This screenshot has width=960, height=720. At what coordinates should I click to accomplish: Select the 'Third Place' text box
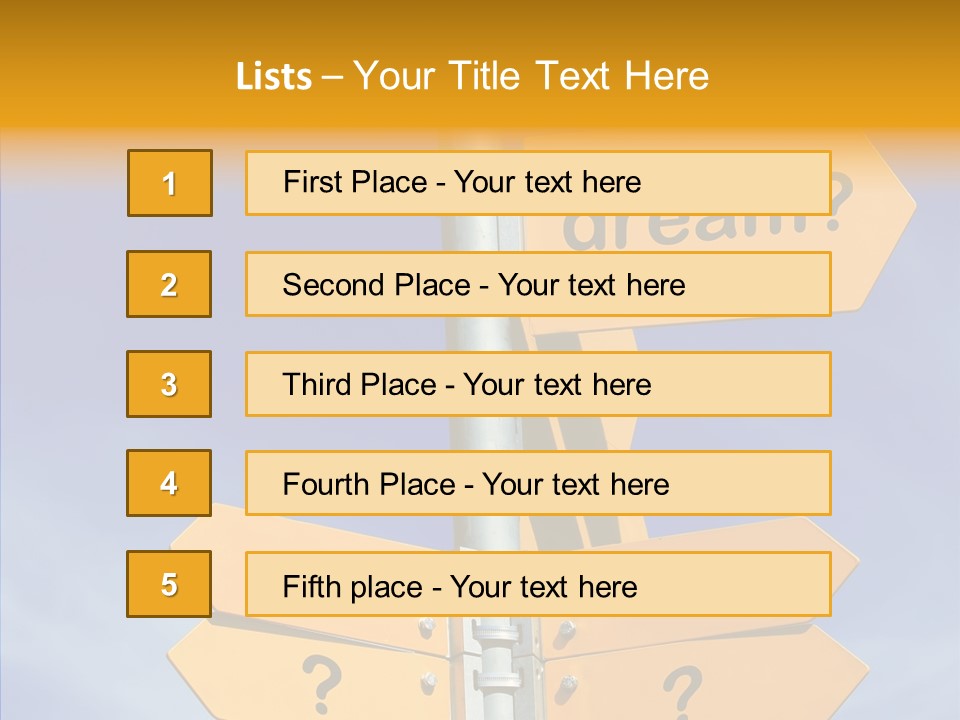(x=538, y=384)
